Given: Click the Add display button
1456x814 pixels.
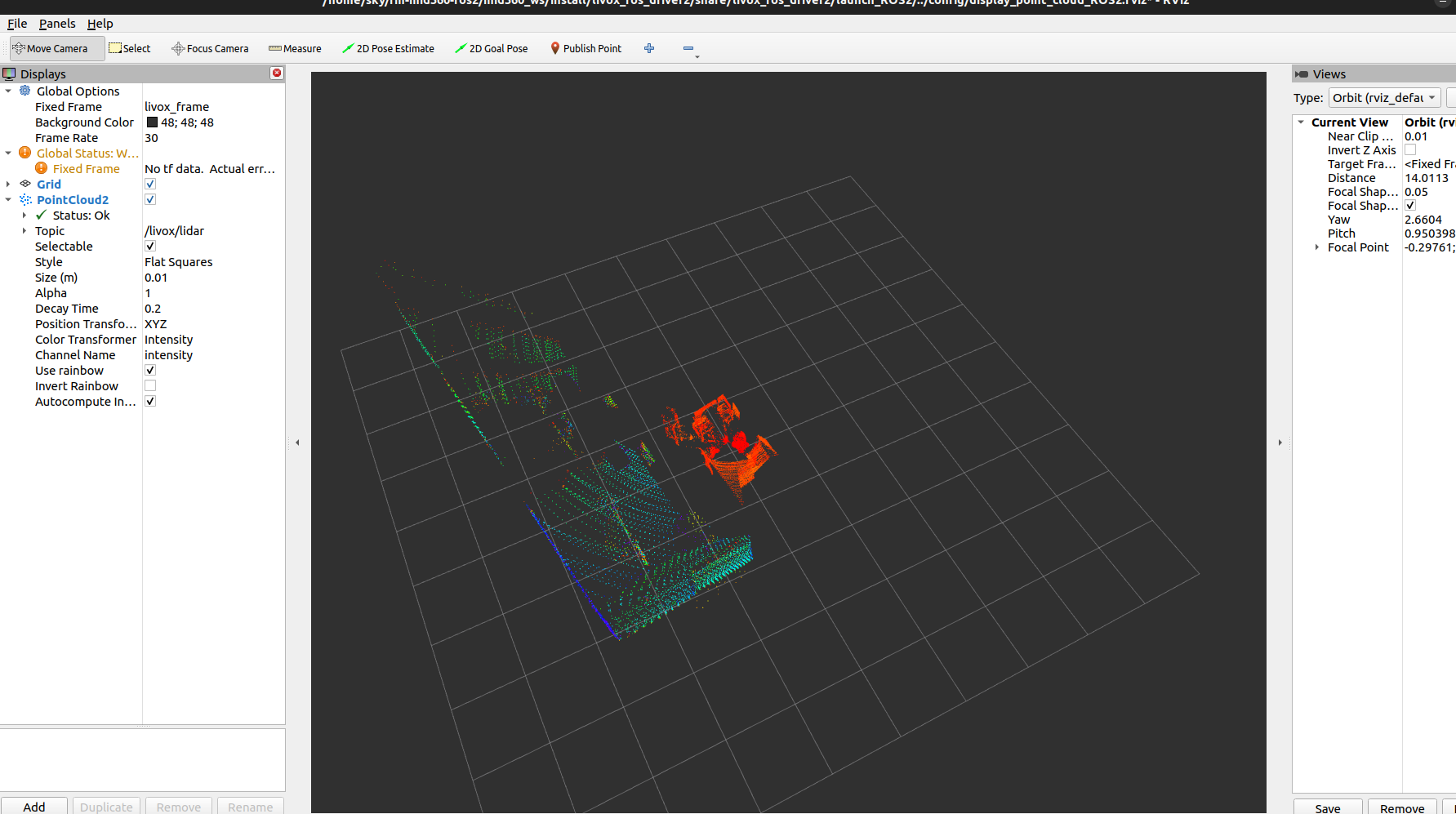Looking at the screenshot, I should click(x=34, y=806).
